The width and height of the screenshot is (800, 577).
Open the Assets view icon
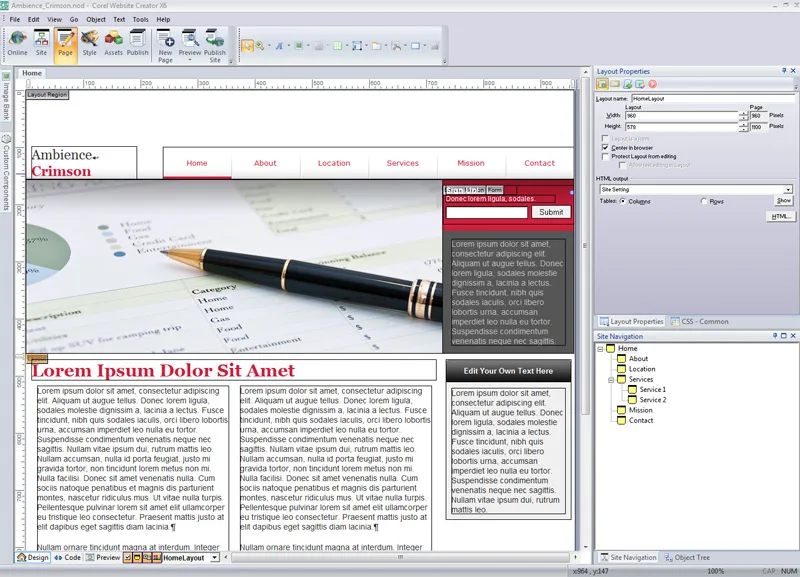(x=113, y=43)
